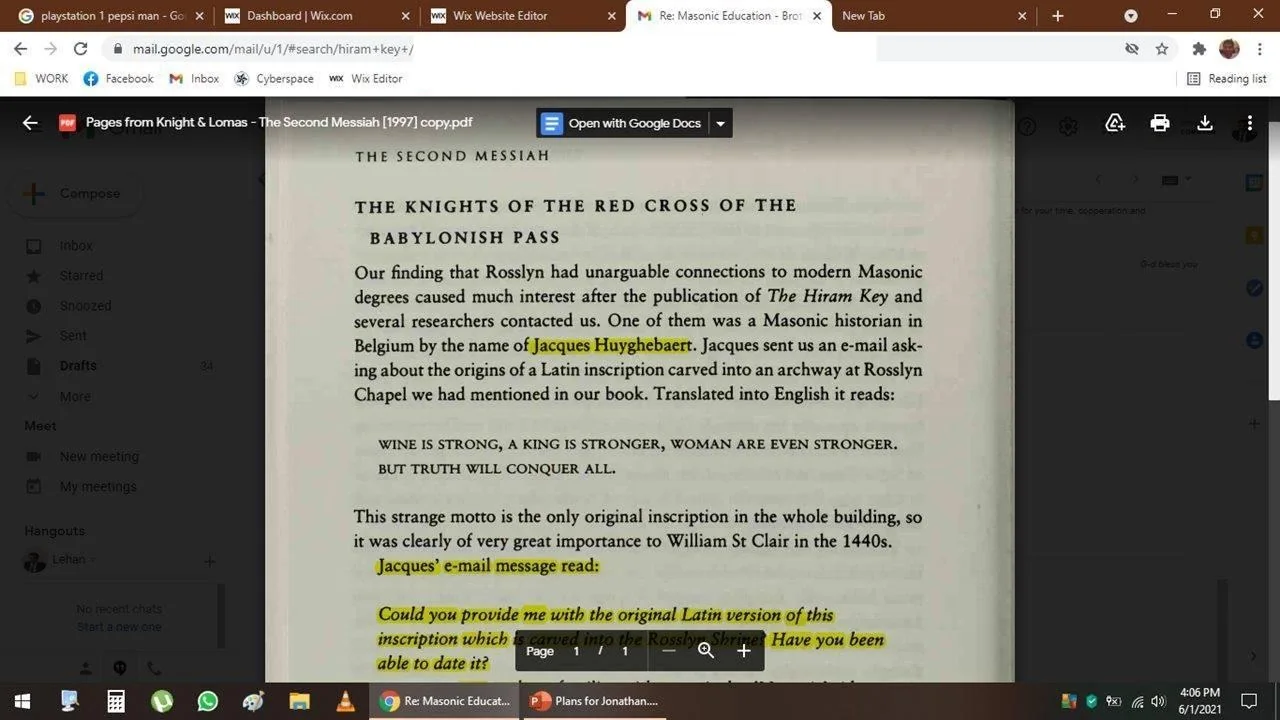Open the Wix Editor bookmark
Viewport: 1280px width, 720px height.
pos(366,79)
